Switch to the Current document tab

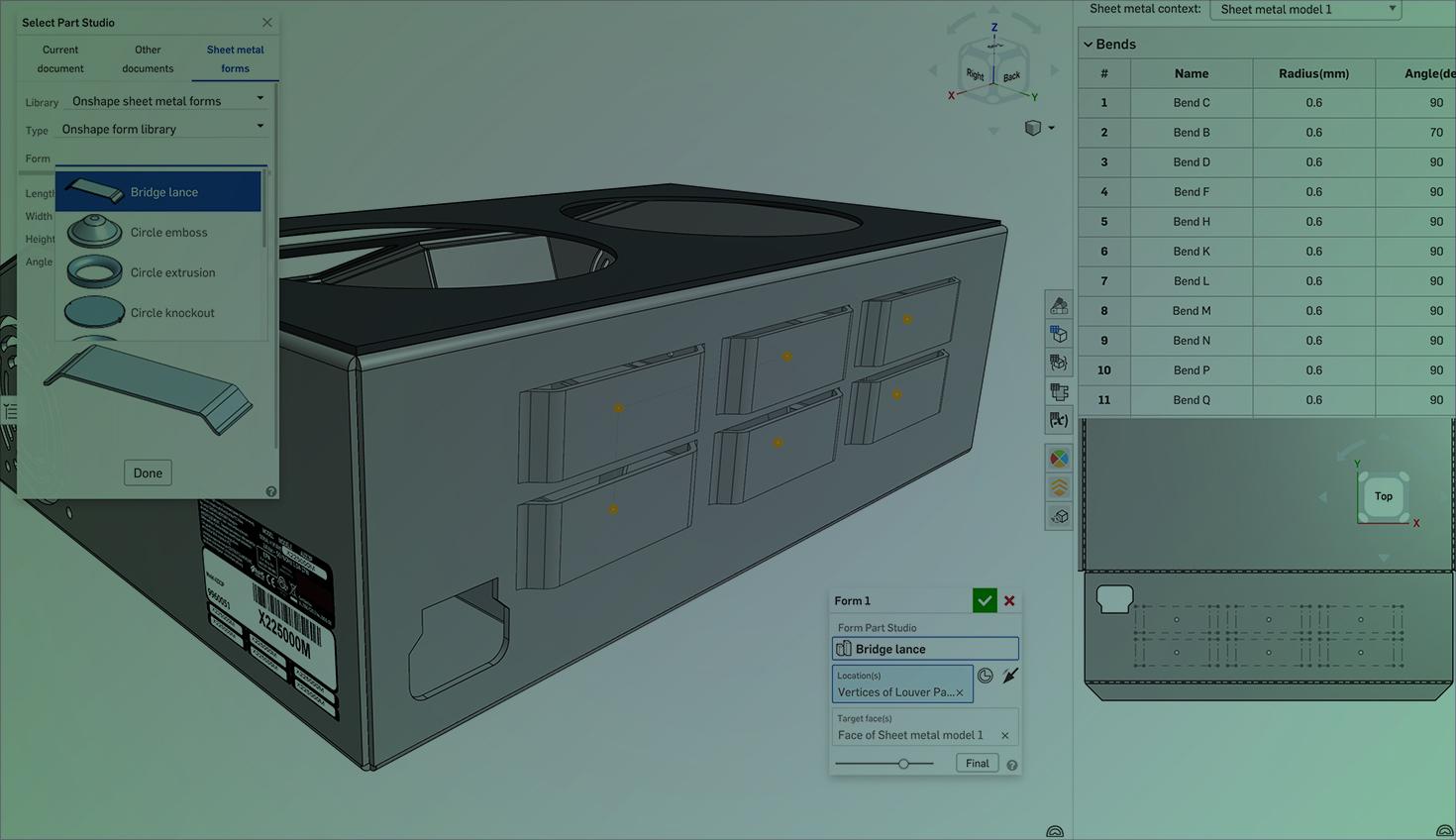click(60, 58)
